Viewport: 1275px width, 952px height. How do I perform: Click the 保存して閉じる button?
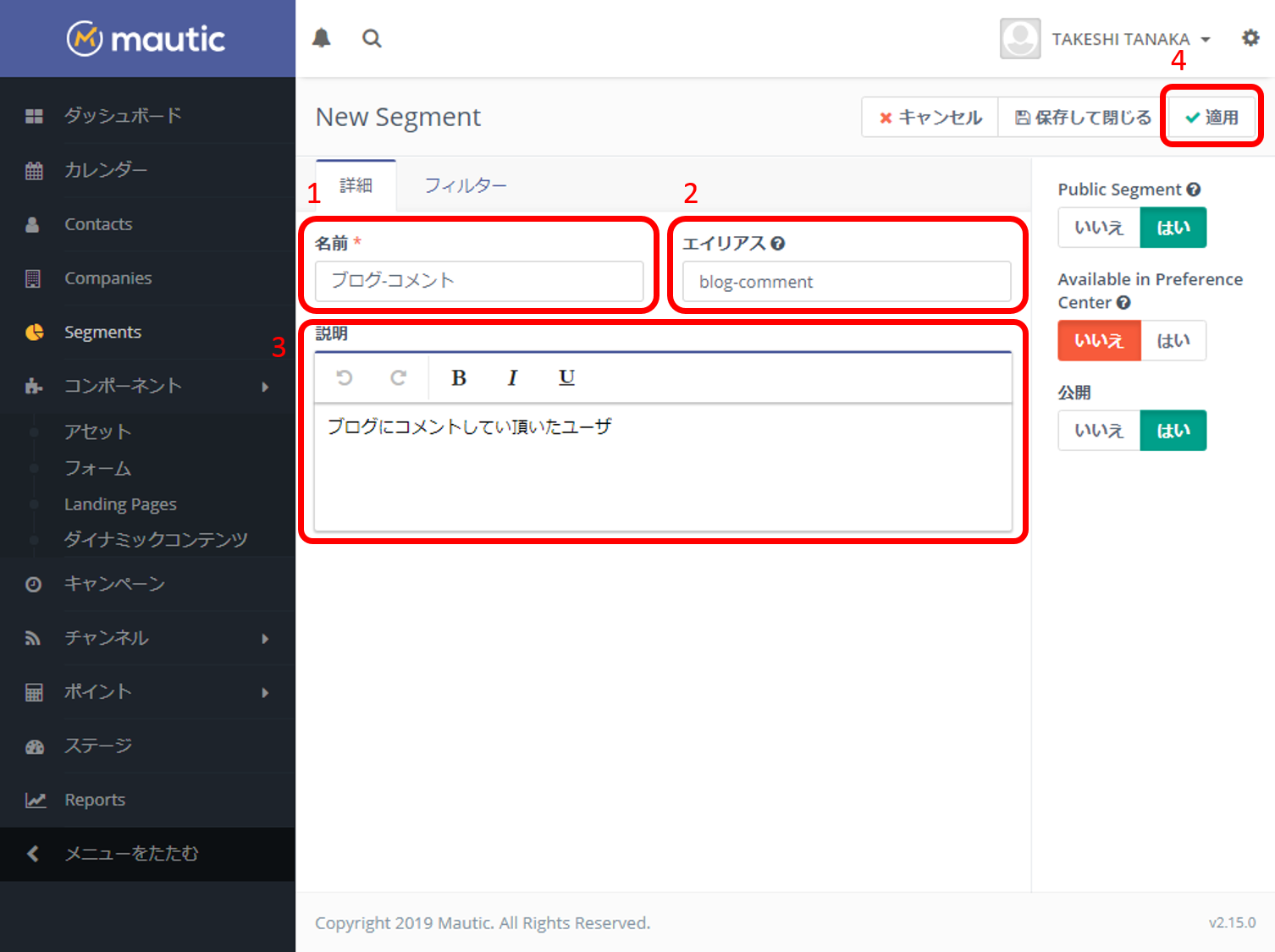(1083, 117)
